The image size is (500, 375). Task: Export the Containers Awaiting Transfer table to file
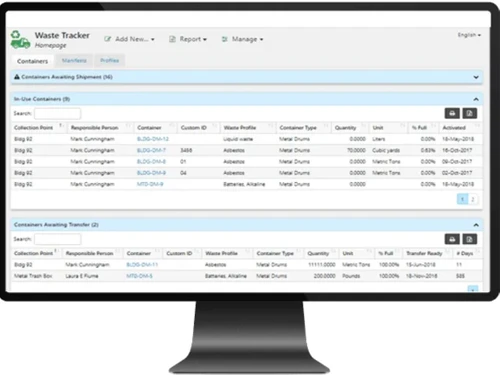469,239
